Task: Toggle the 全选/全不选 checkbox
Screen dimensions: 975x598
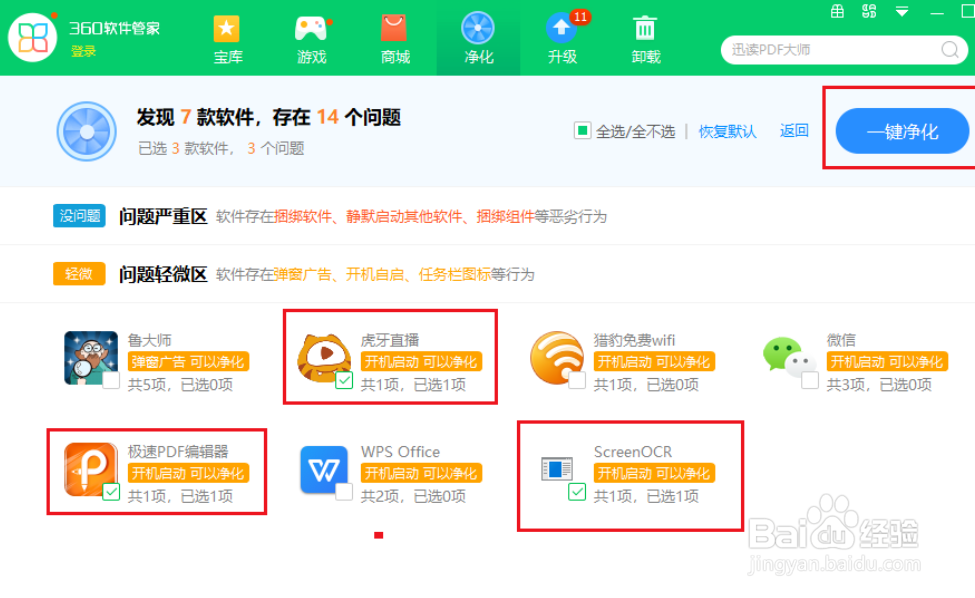Action: 582,131
